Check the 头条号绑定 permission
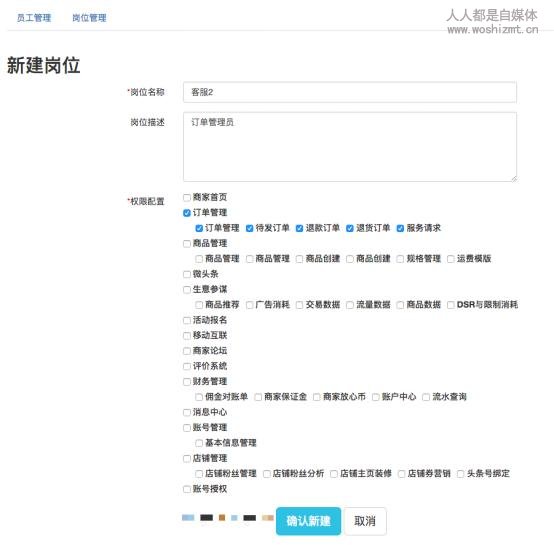 point(460,474)
